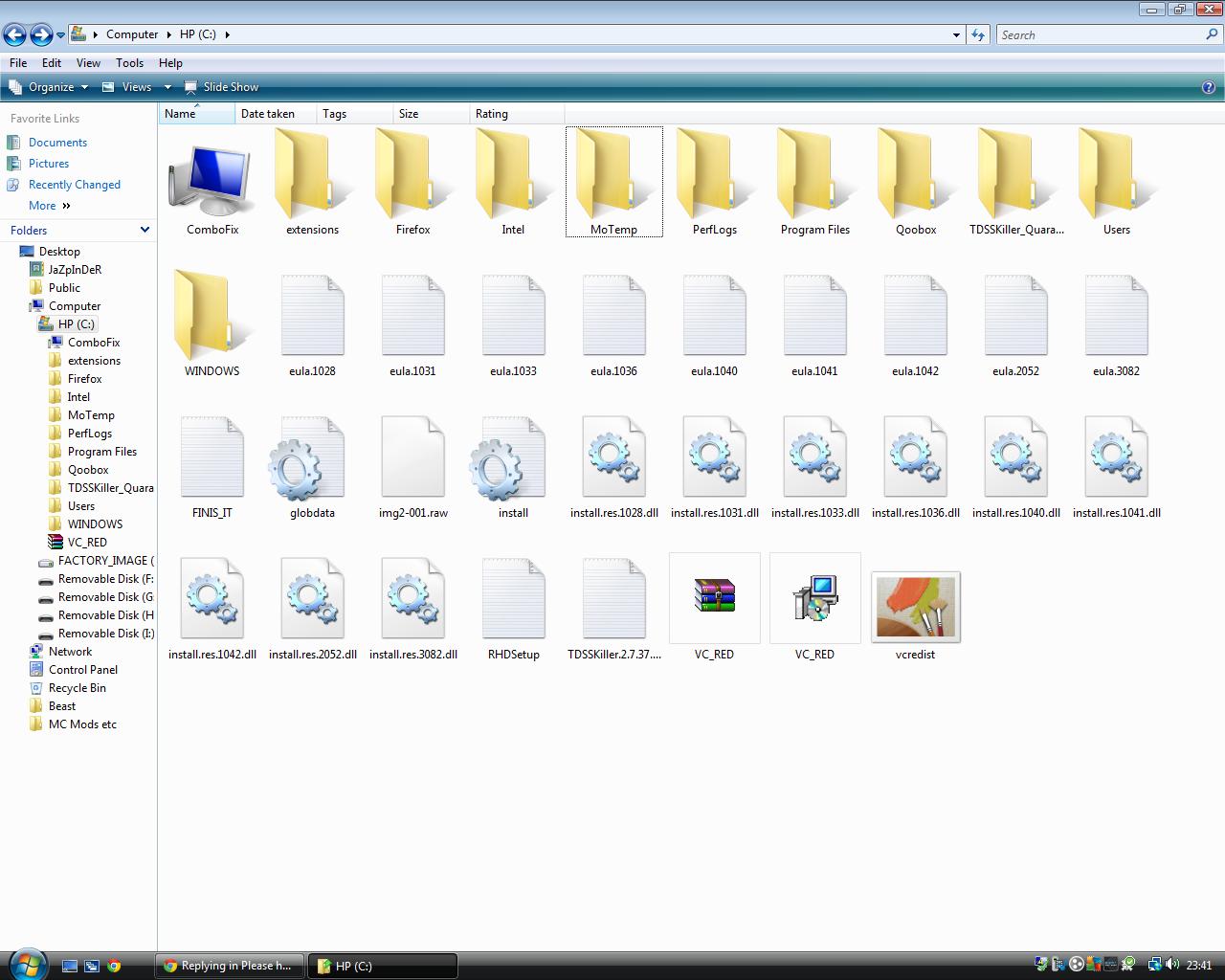Open the Tools menu
The image size is (1225, 980).
(129, 62)
